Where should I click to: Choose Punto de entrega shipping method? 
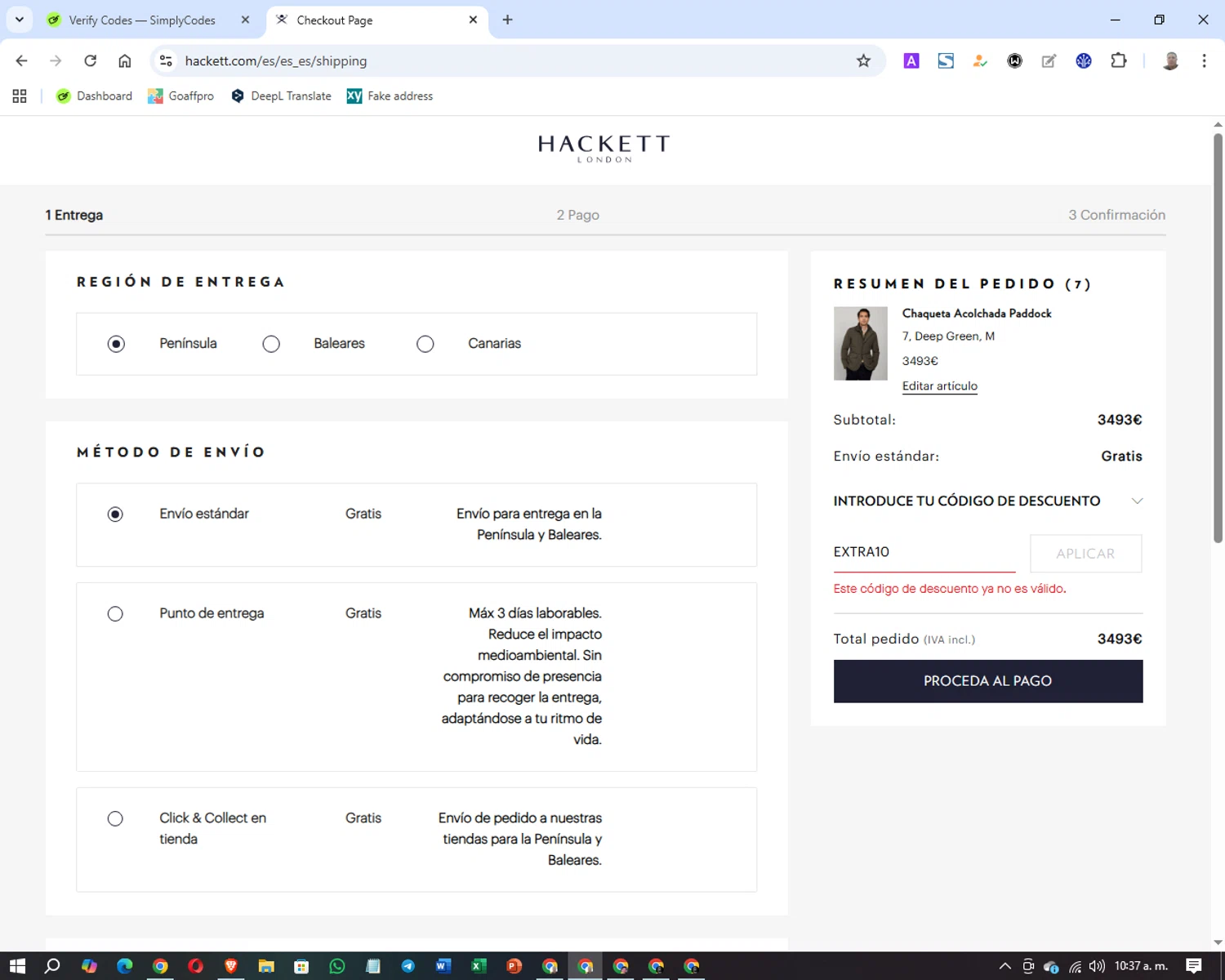point(115,614)
